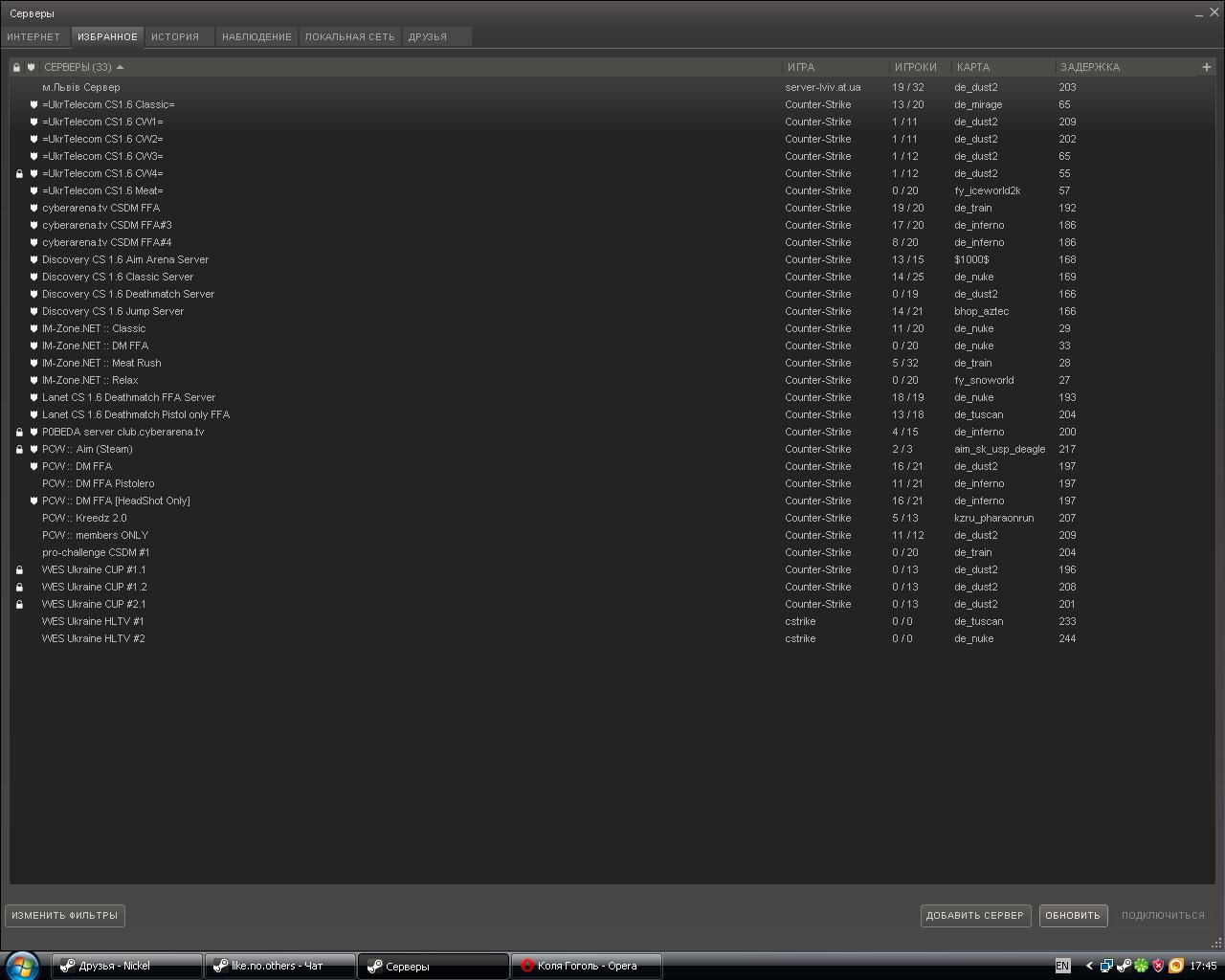Sort the list by the Задержка column
The width and height of the screenshot is (1225, 980).
(x=1127, y=67)
